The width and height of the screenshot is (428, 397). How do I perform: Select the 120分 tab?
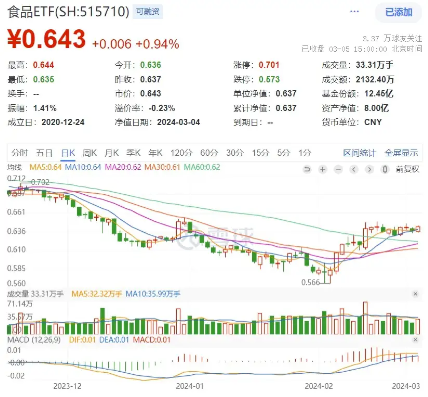point(181,153)
